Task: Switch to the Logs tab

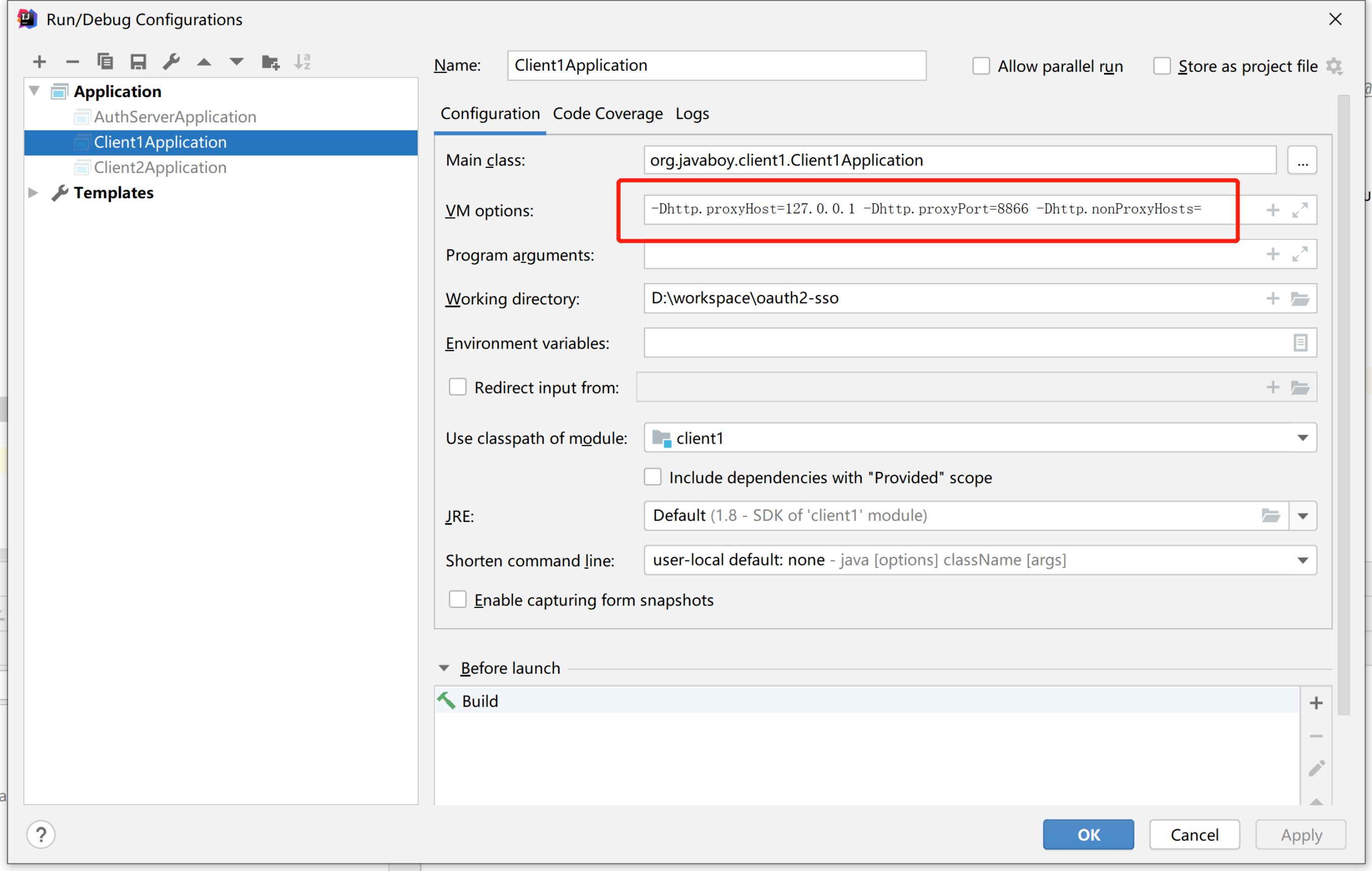Action: coord(692,113)
